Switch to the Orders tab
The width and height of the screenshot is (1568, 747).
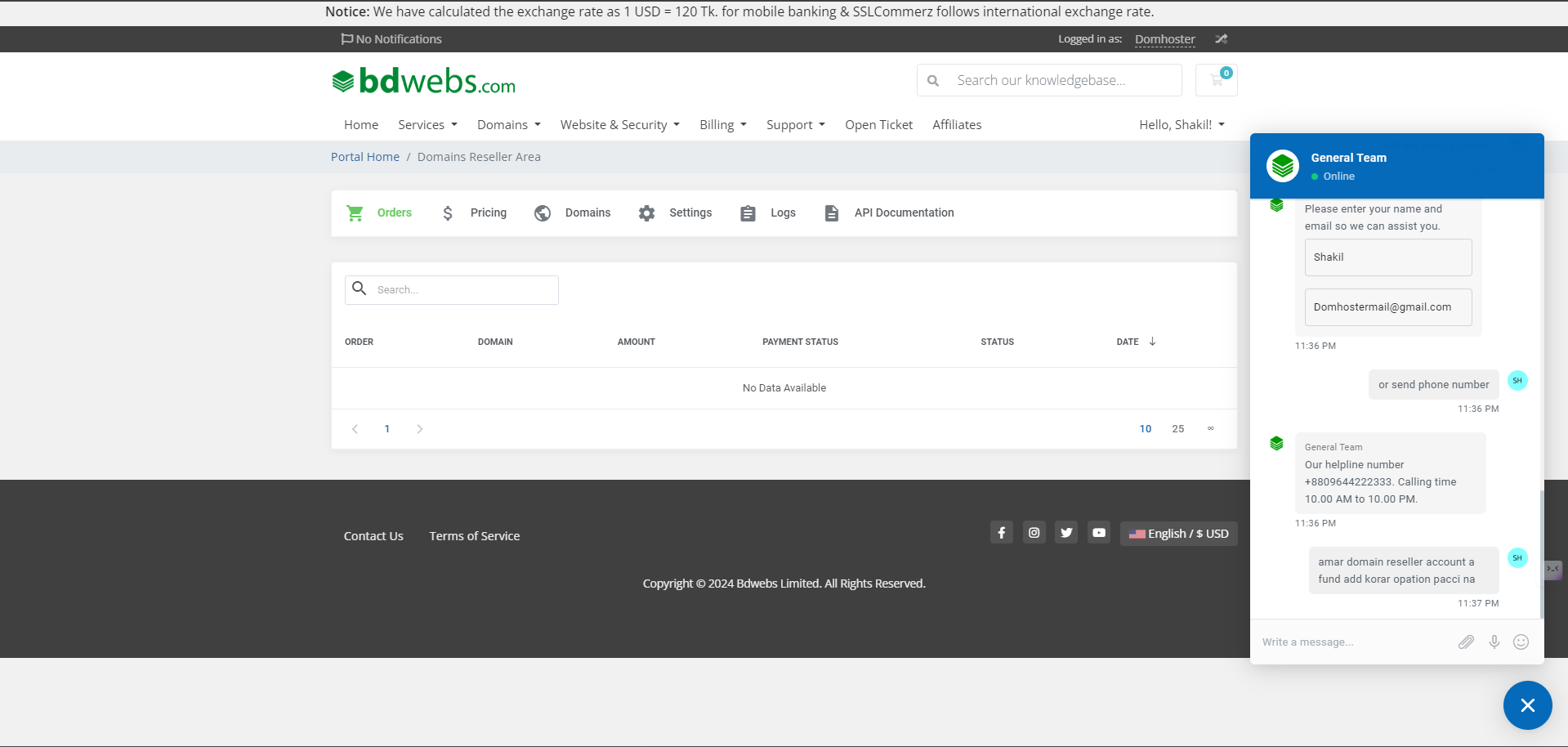tap(395, 212)
